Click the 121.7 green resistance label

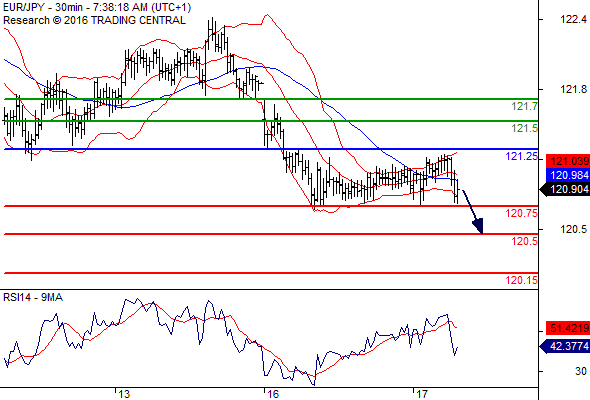pos(525,106)
